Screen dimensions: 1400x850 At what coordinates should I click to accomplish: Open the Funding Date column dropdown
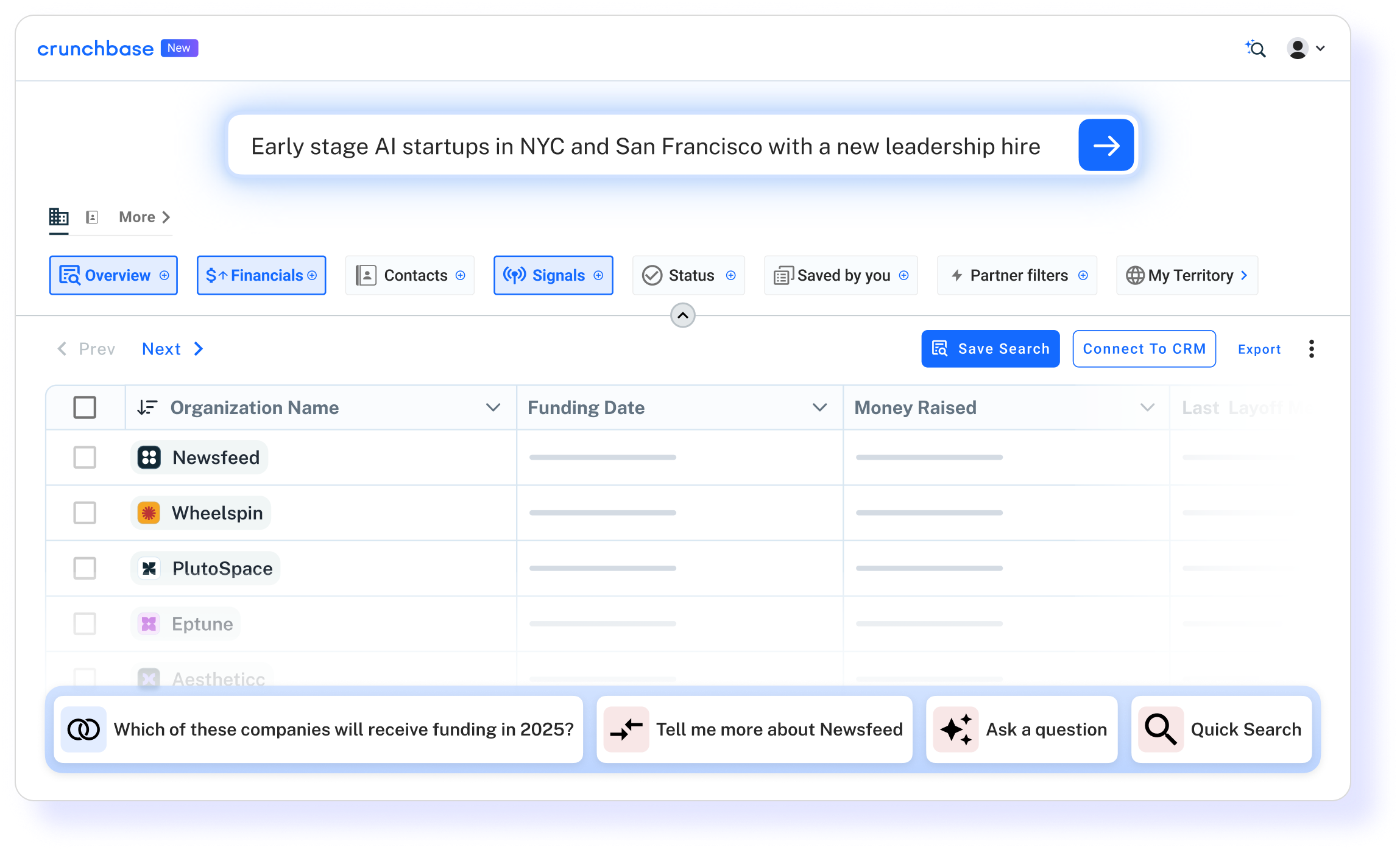pyautogui.click(x=820, y=407)
